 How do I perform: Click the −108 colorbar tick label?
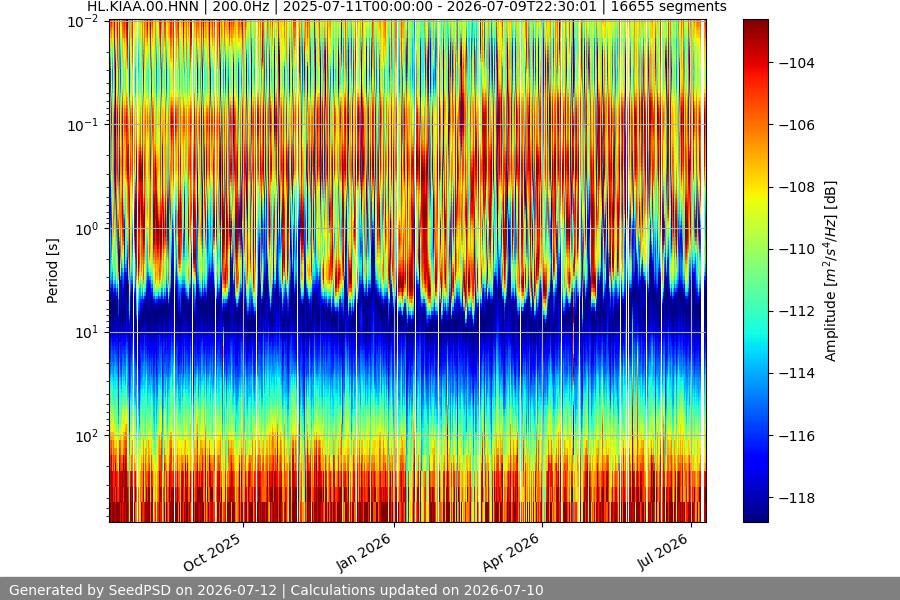click(x=797, y=187)
